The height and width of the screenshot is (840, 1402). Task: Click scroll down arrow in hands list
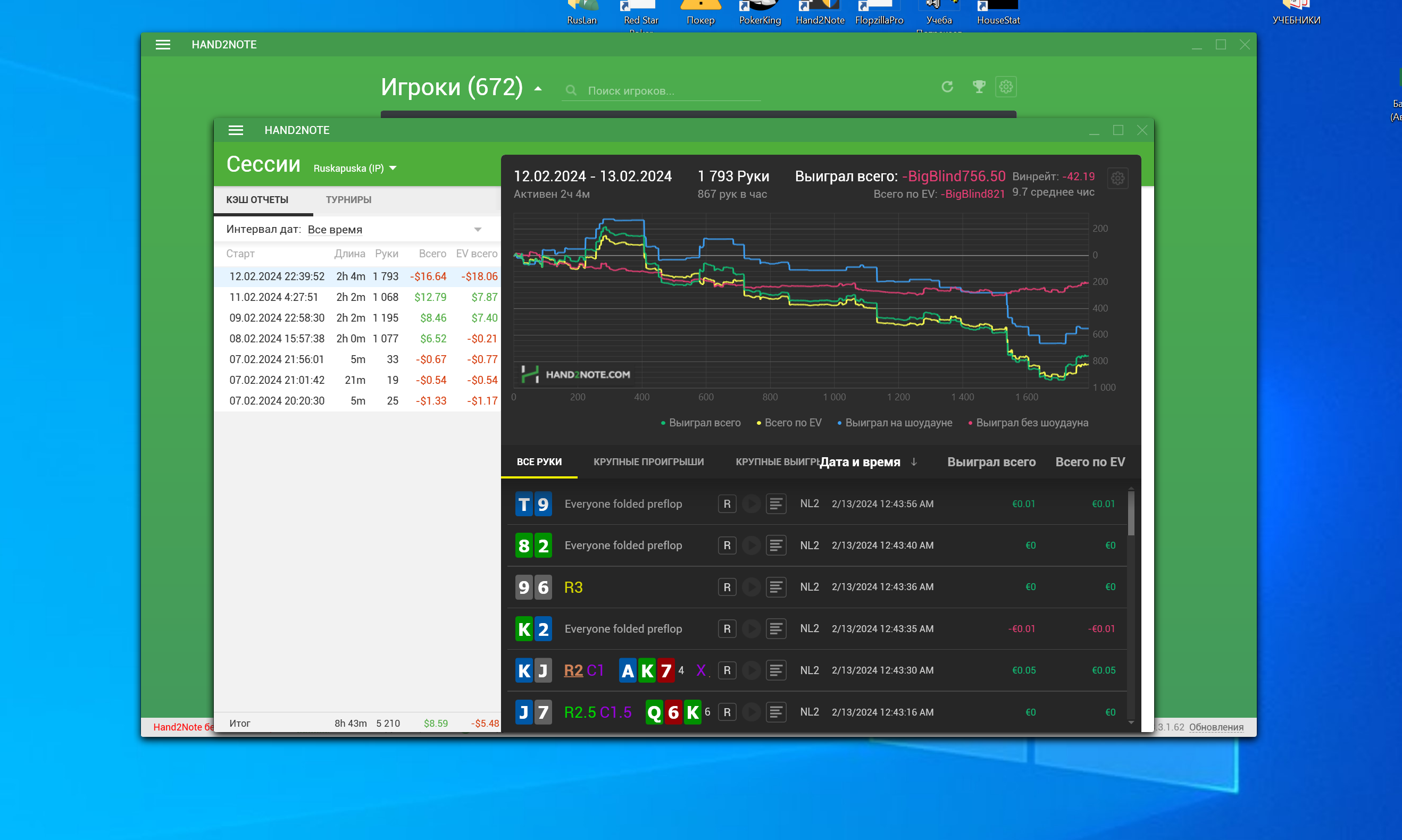1131,723
